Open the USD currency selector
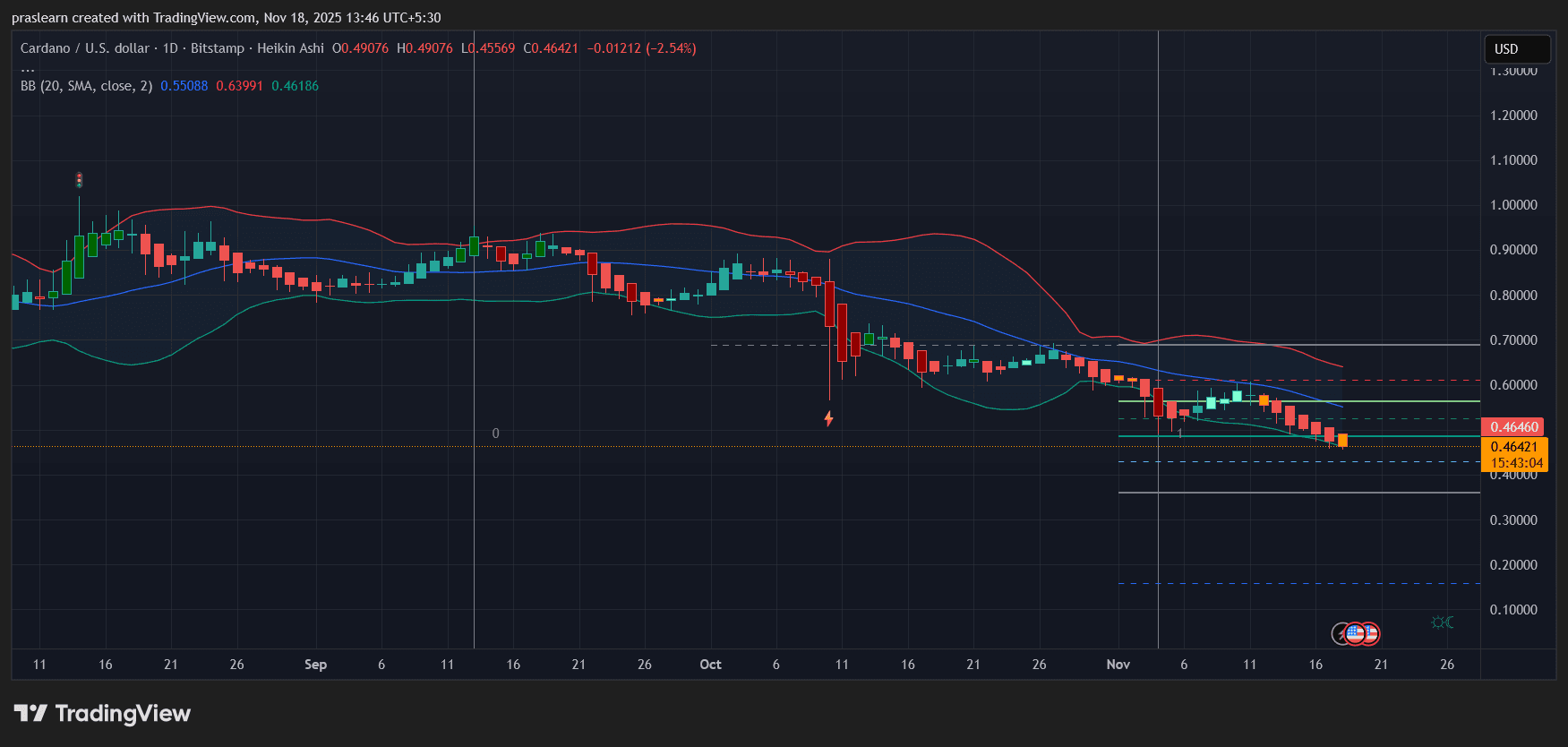Screen dimensions: 1568x747 pyautogui.click(x=1516, y=49)
